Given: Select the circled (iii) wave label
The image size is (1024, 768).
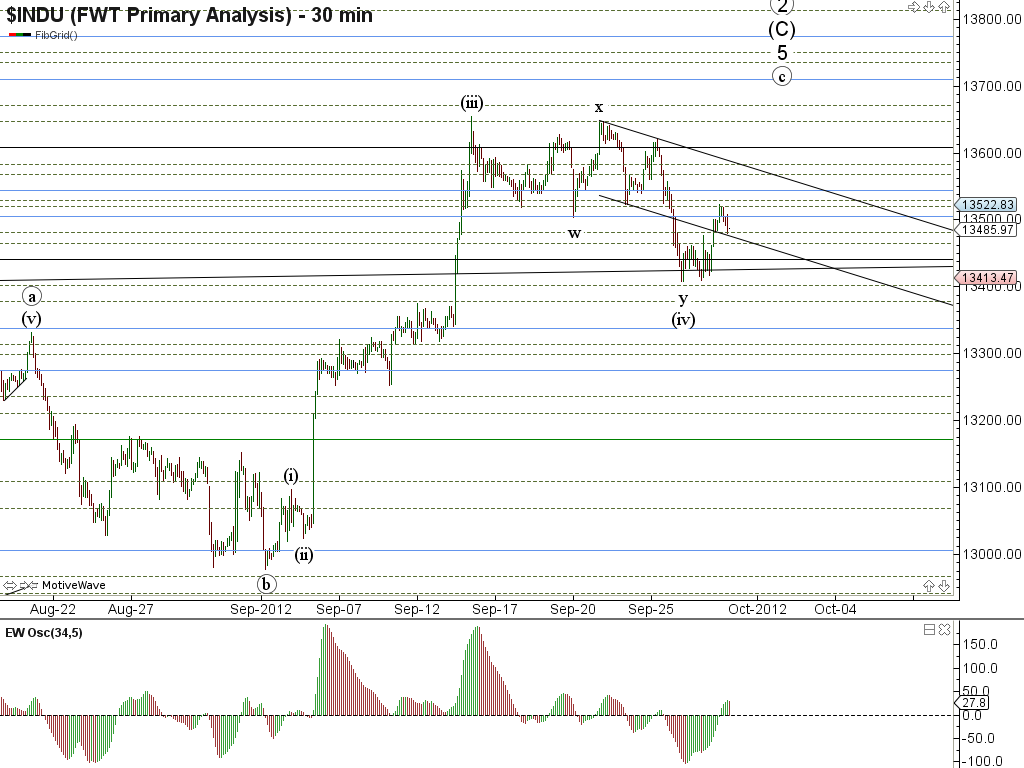Looking at the screenshot, I should (x=472, y=103).
